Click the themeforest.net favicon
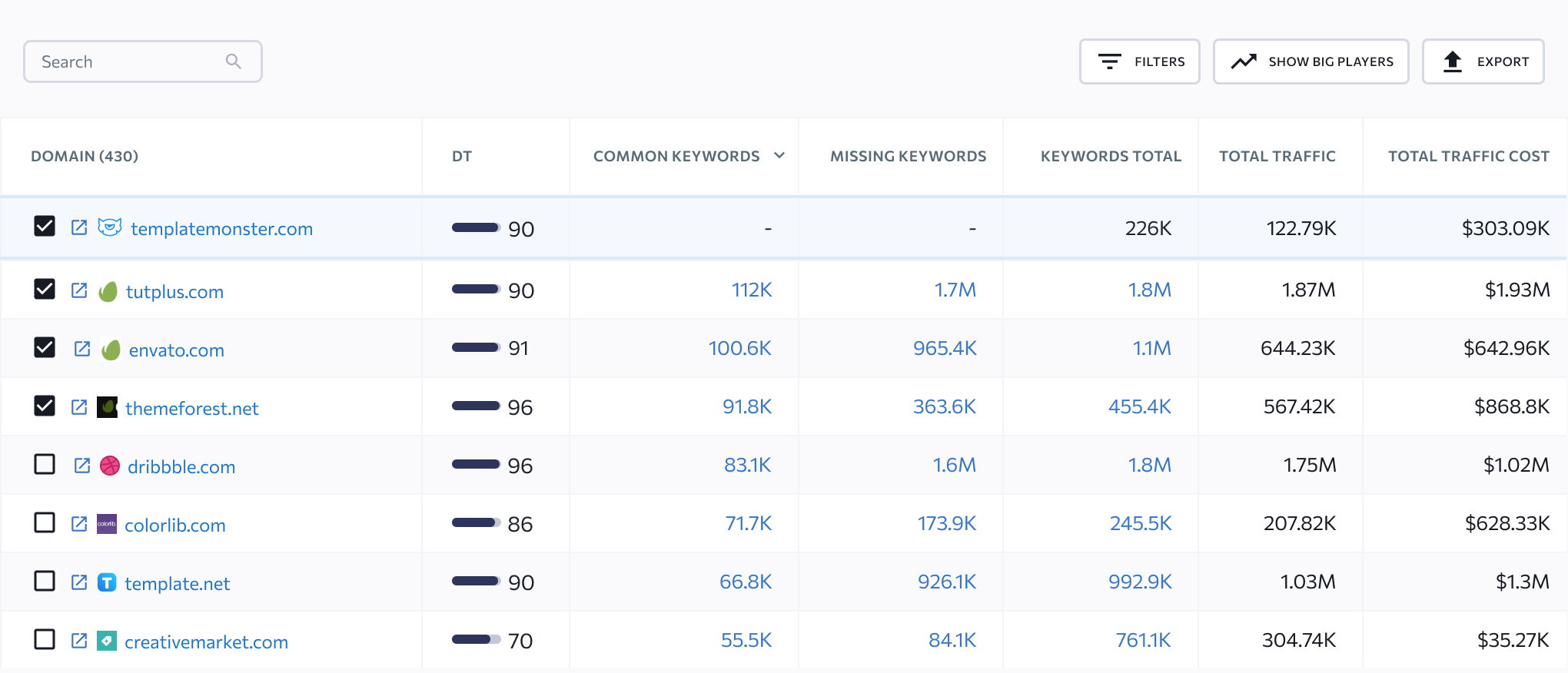The height and width of the screenshot is (673, 1568). pos(107,407)
